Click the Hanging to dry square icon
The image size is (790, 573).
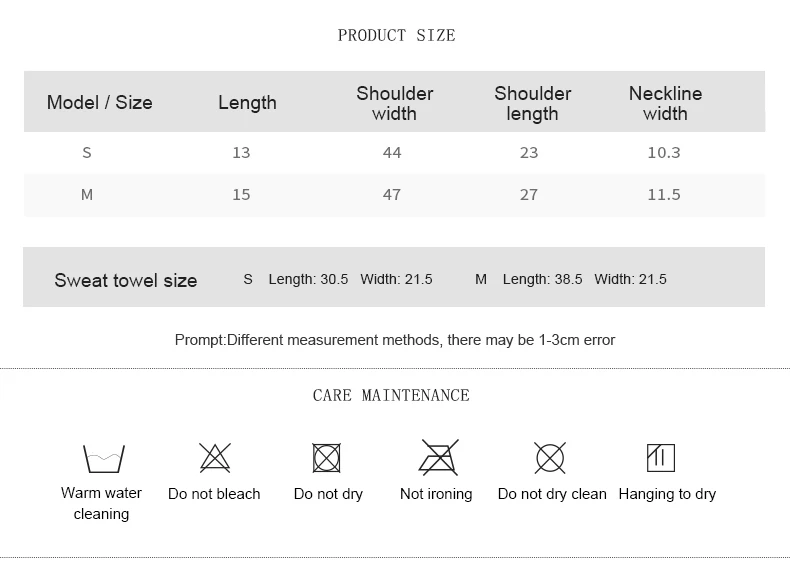[x=661, y=458]
